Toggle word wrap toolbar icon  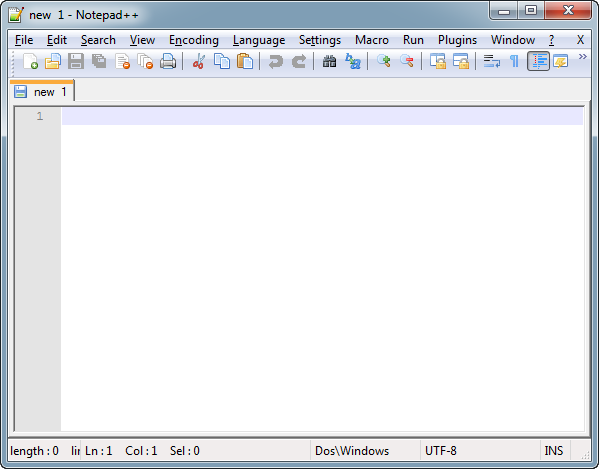point(492,61)
